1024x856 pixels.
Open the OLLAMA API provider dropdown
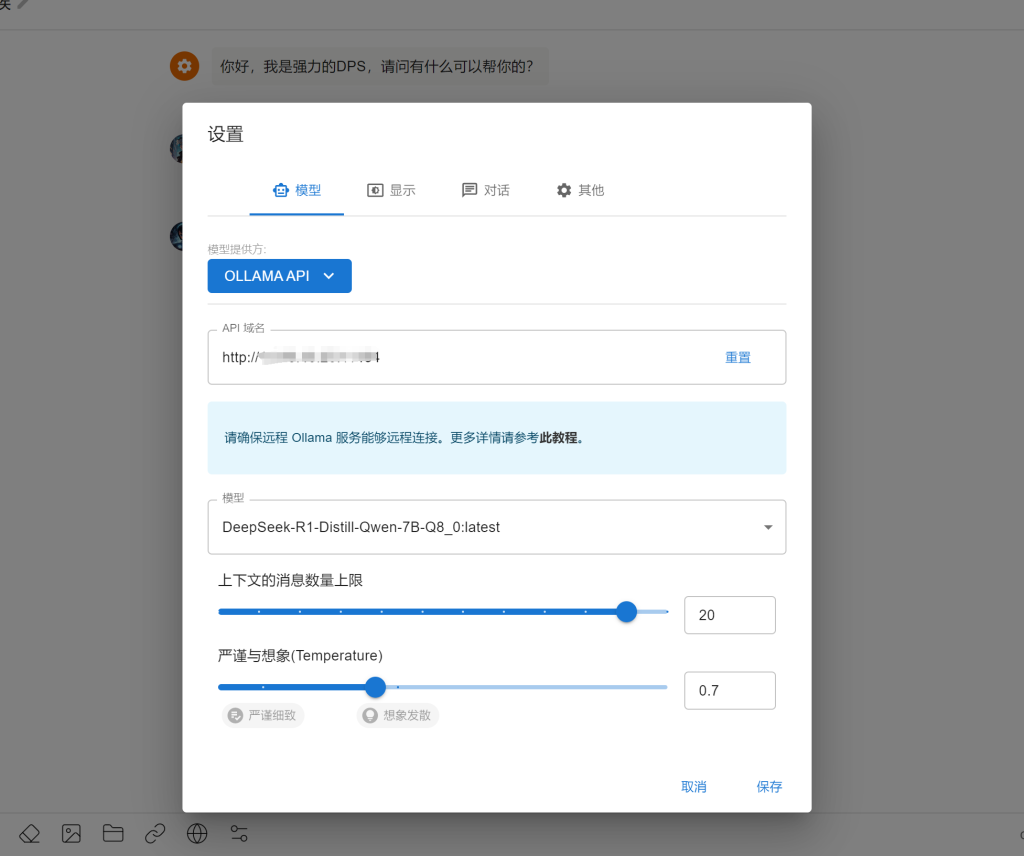(279, 276)
